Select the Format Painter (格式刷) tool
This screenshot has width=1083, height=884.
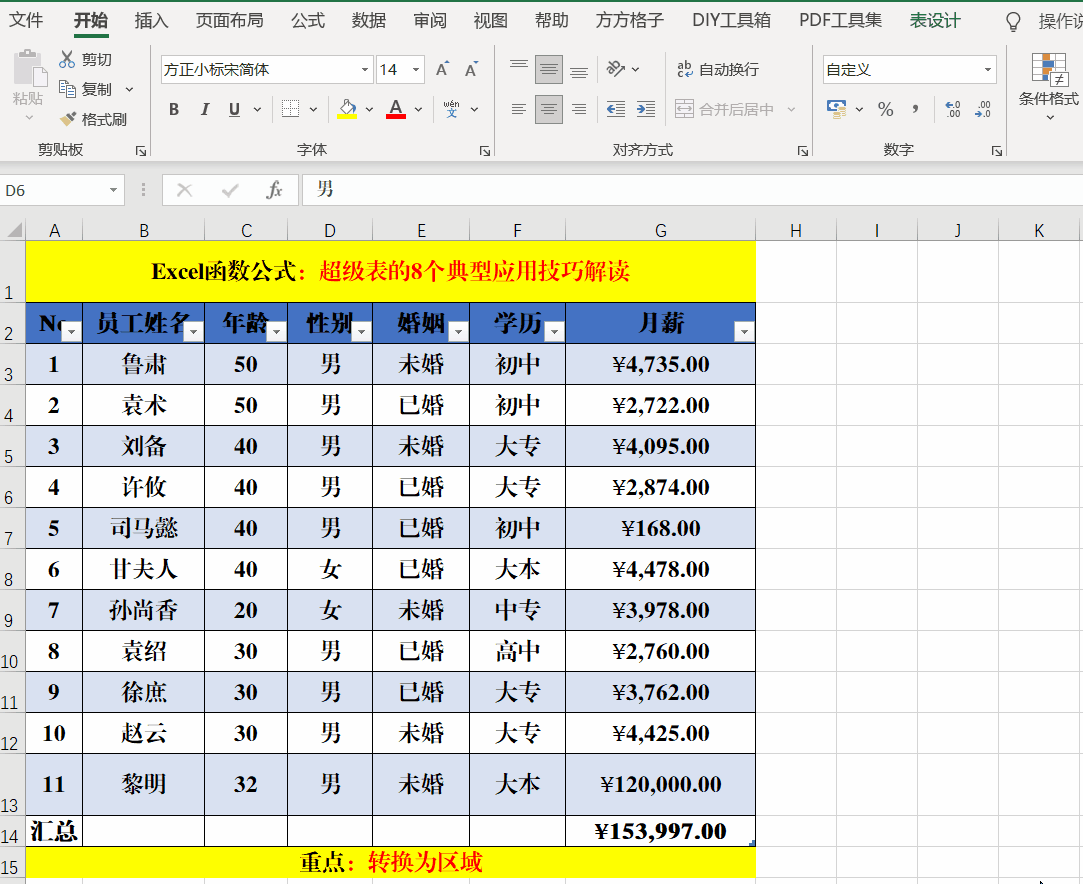coord(68,119)
